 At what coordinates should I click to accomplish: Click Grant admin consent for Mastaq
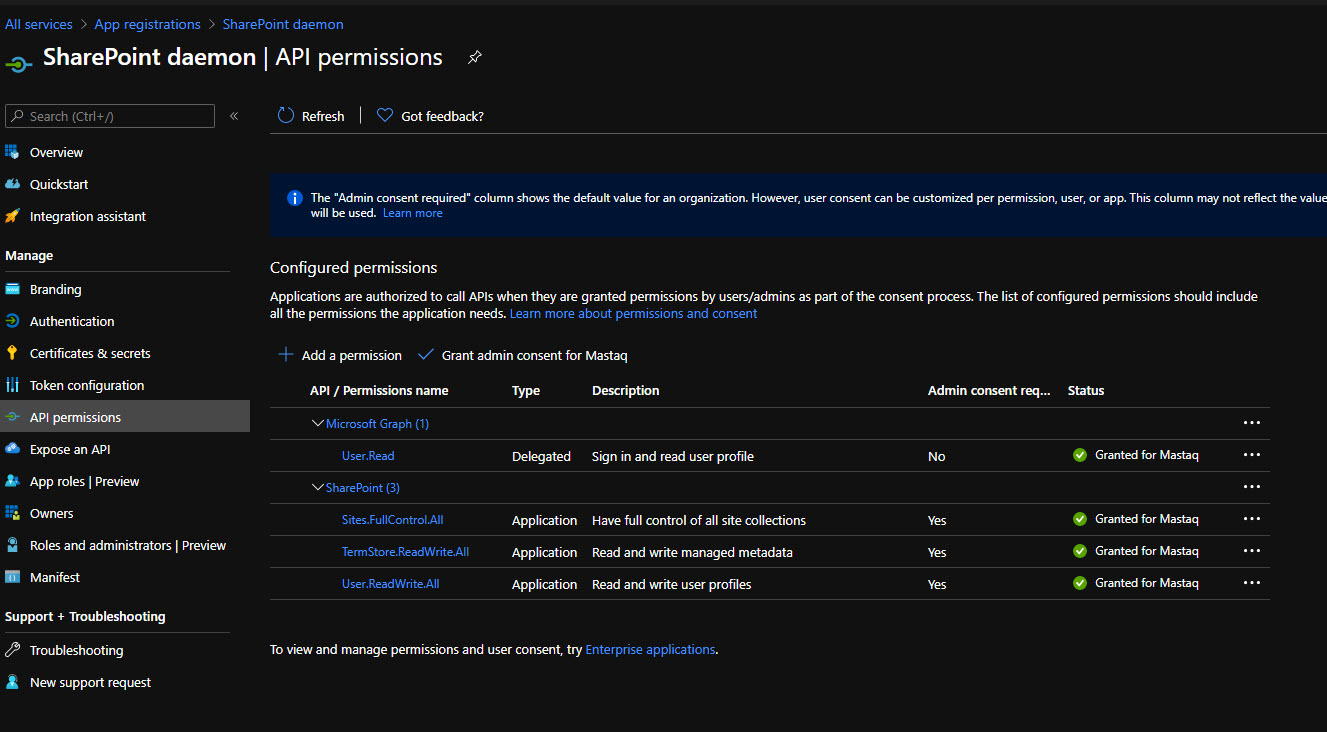click(534, 355)
